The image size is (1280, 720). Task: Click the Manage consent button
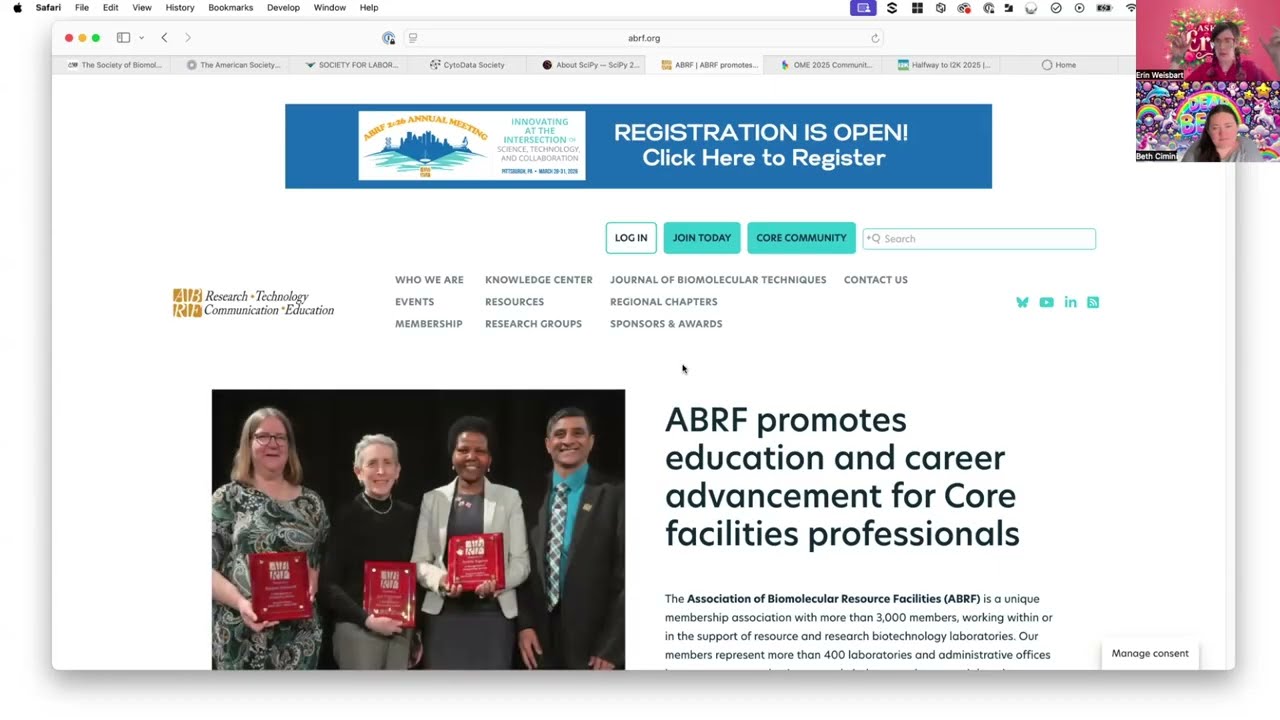pyautogui.click(x=1150, y=654)
